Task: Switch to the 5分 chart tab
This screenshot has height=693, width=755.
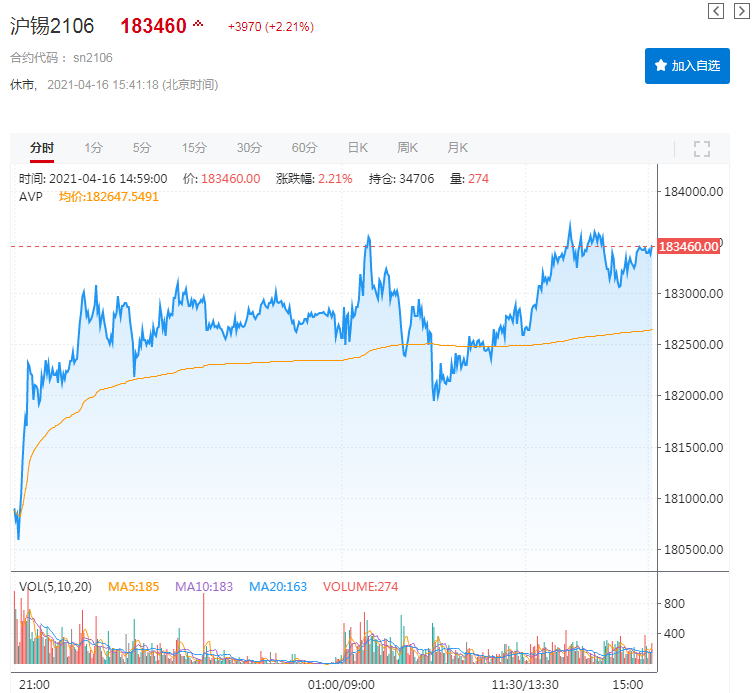Action: point(142,148)
